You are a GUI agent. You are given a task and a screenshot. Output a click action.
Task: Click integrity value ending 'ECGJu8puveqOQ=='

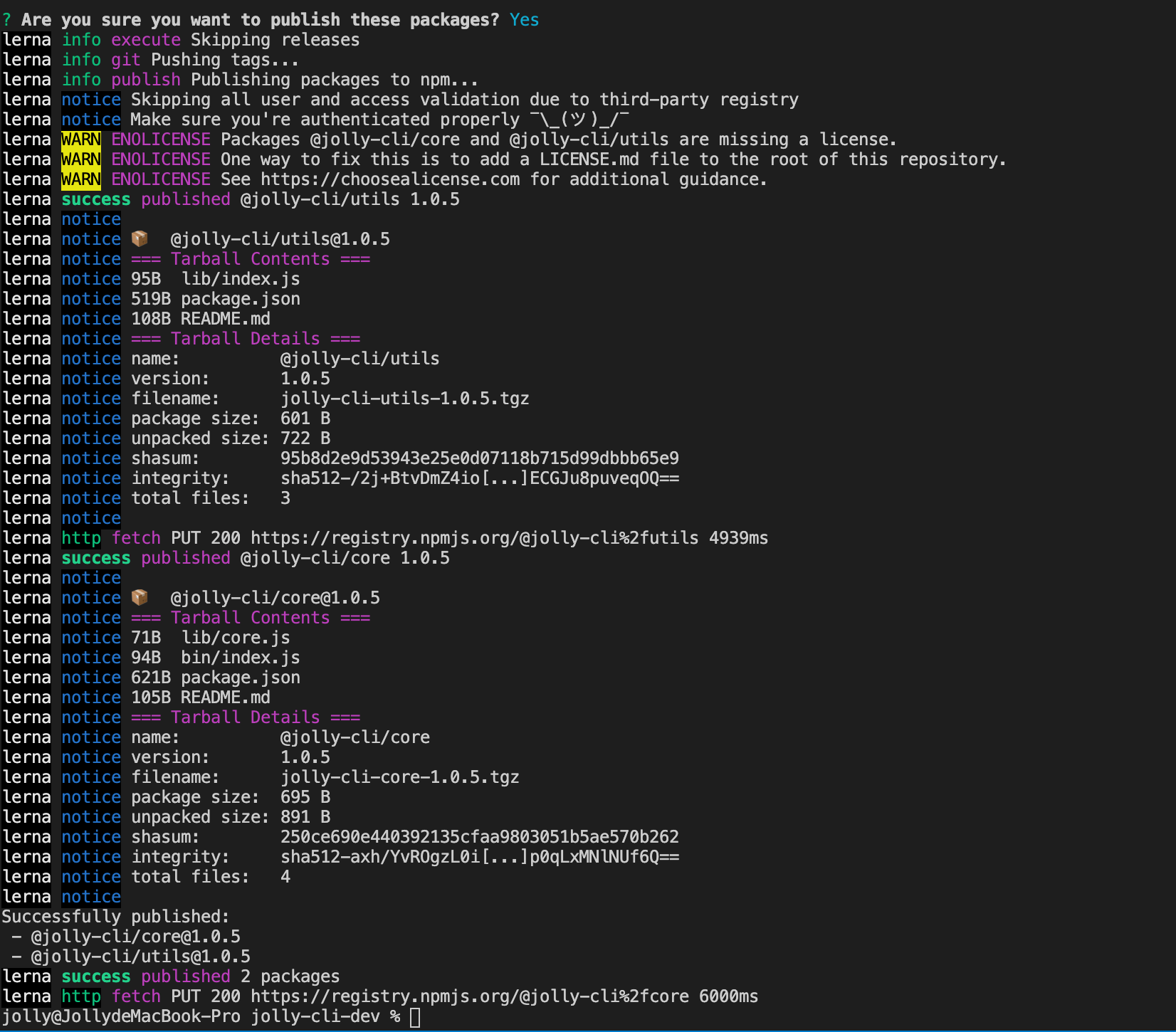tap(480, 478)
